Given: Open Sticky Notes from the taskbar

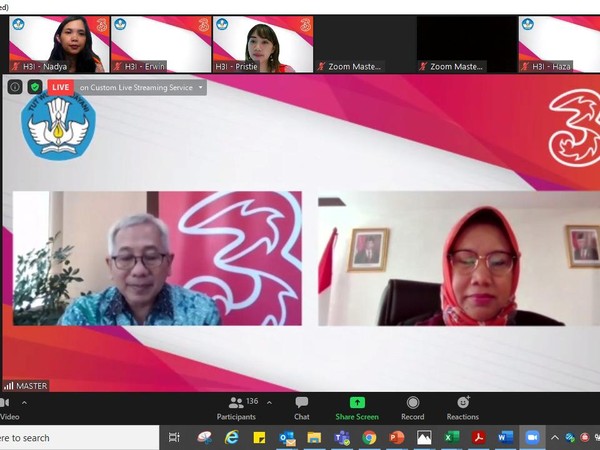Looking at the screenshot, I should coord(259,437).
